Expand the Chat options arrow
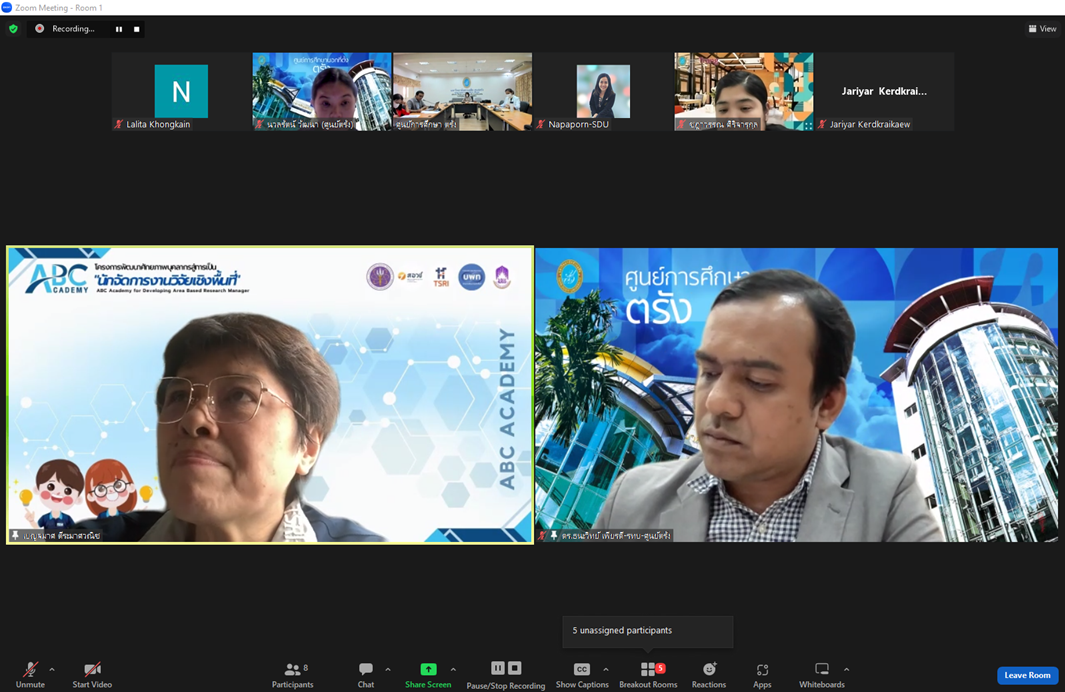Image resolution: width=1065 pixels, height=692 pixels. pos(388,670)
